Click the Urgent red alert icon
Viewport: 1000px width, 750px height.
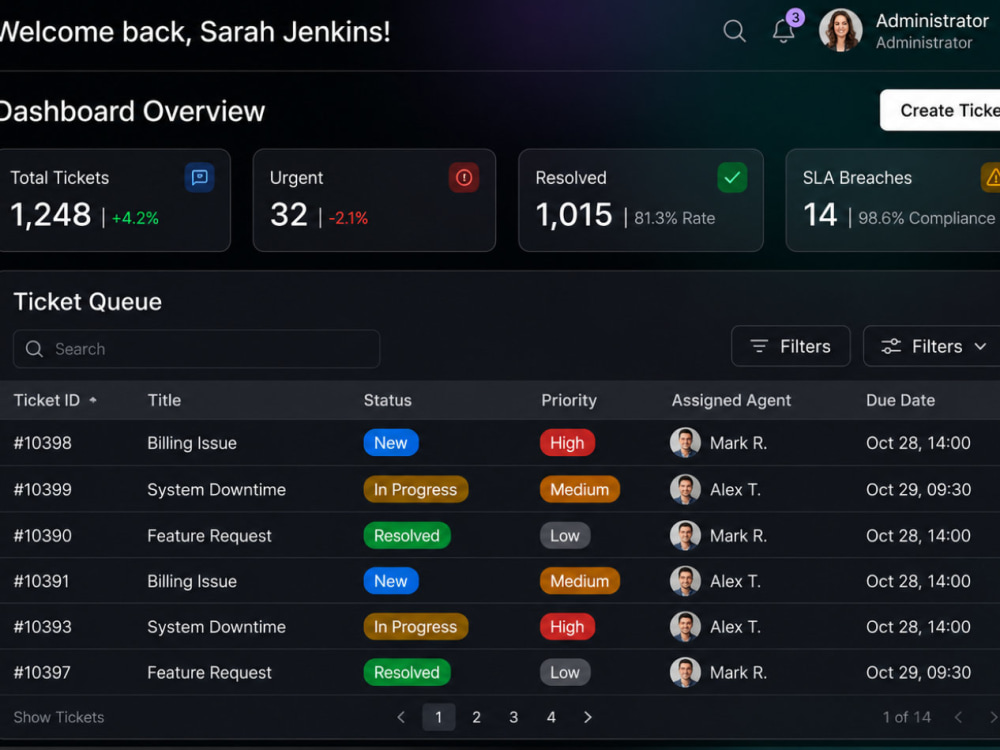464,177
